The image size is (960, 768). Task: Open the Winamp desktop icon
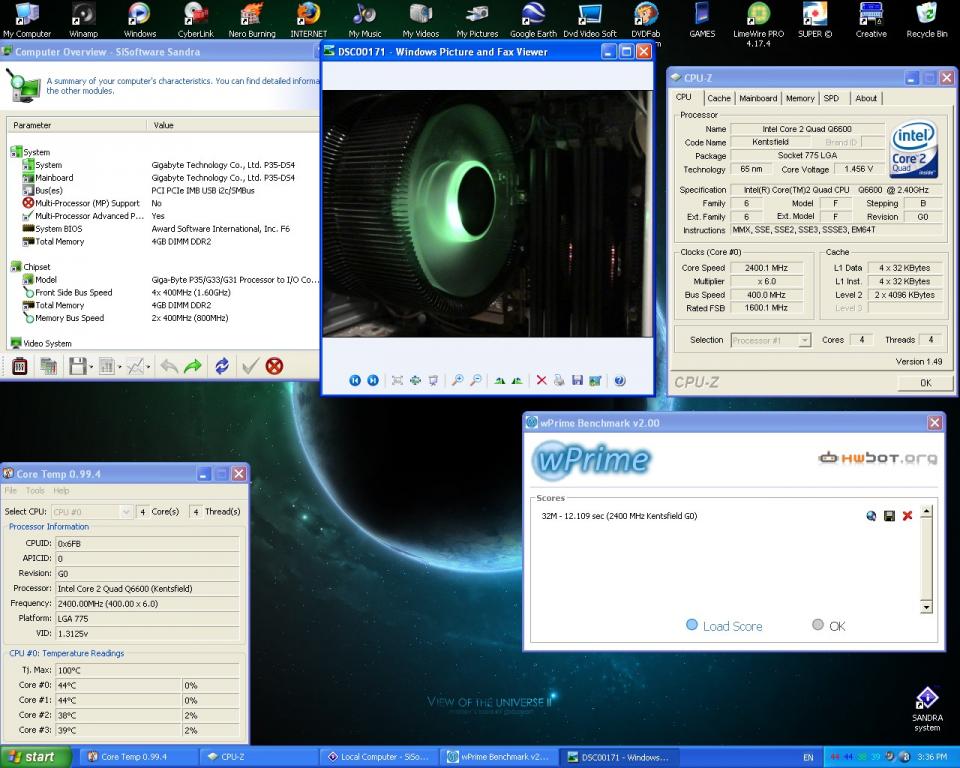click(x=83, y=20)
